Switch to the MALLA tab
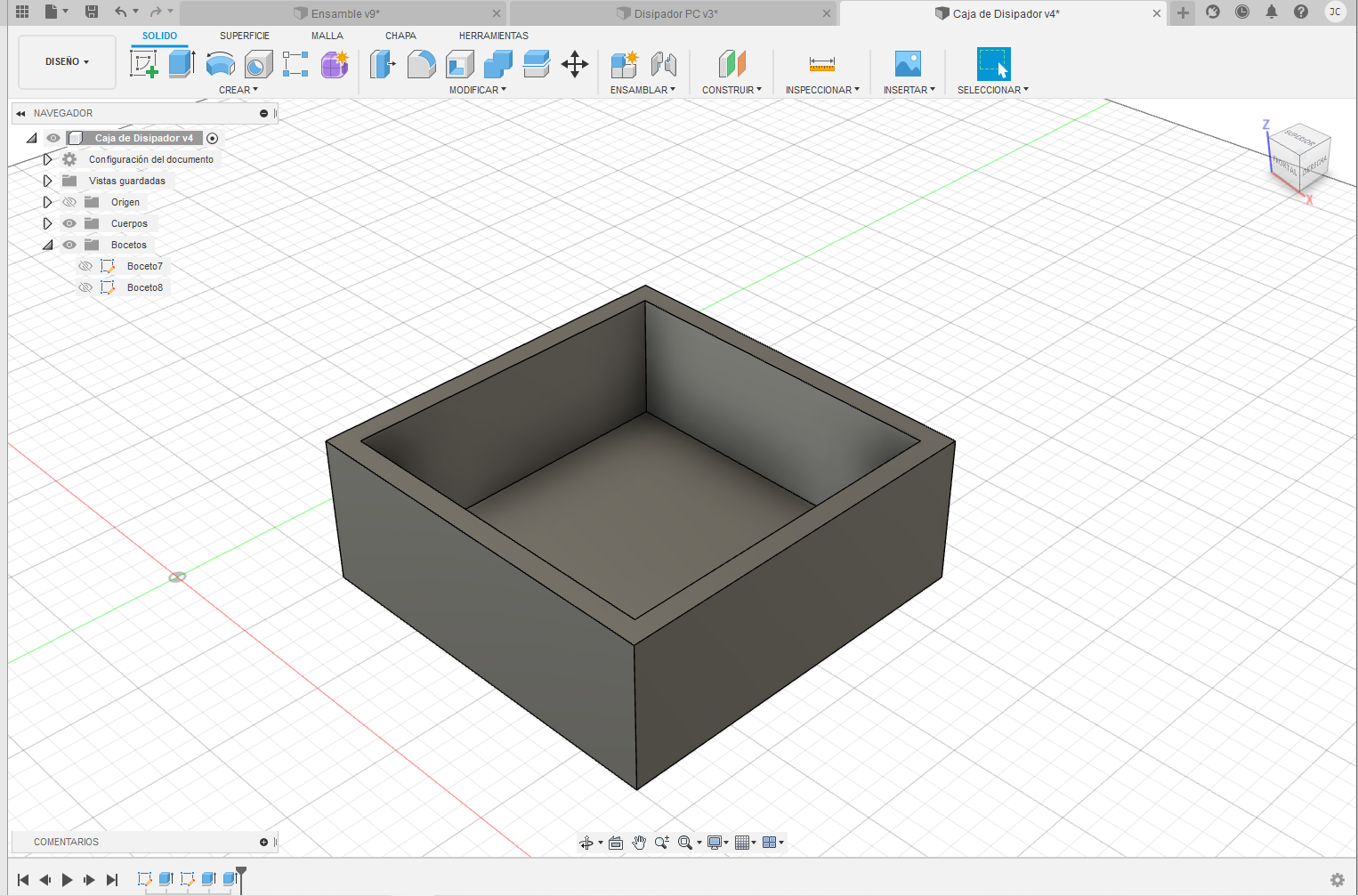The image size is (1358, 896). [x=327, y=36]
